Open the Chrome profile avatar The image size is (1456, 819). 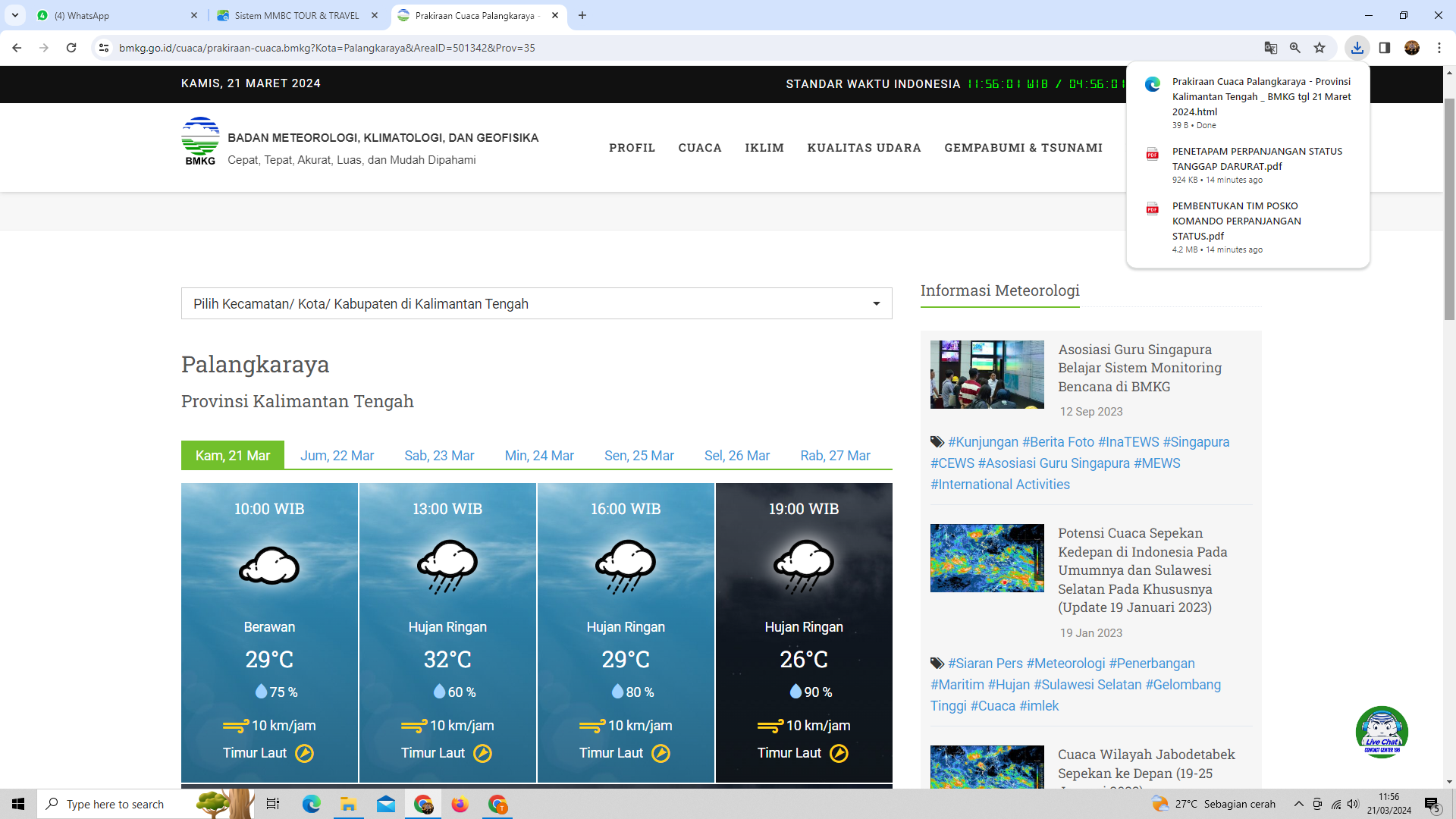1412,48
